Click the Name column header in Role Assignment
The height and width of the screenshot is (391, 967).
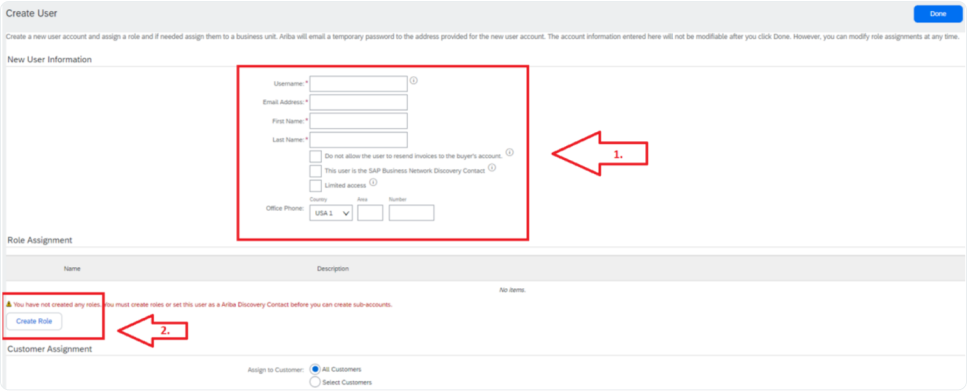point(72,269)
